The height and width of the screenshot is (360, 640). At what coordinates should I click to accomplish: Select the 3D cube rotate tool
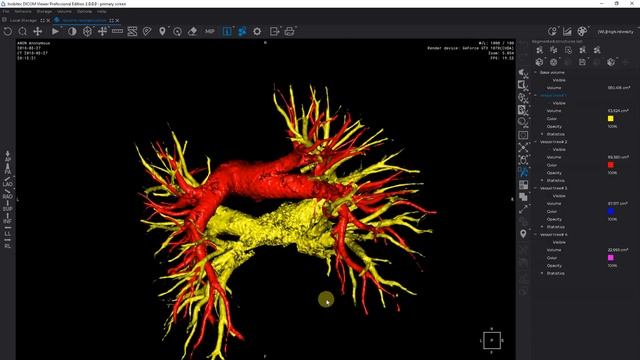(87, 31)
